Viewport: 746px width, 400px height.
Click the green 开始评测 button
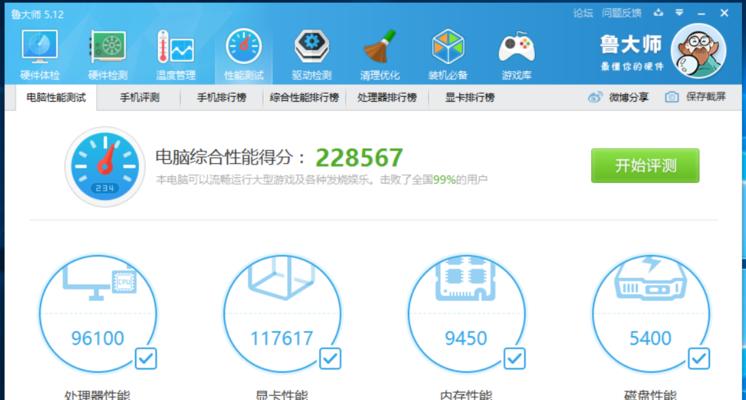645,166
